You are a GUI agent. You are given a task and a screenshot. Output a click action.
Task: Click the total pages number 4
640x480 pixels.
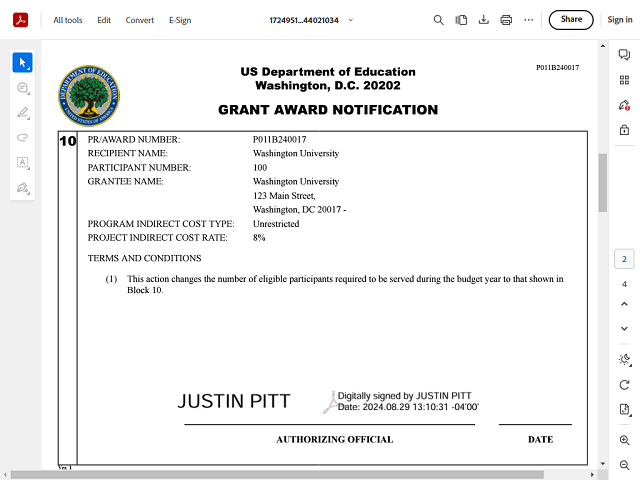click(x=624, y=284)
